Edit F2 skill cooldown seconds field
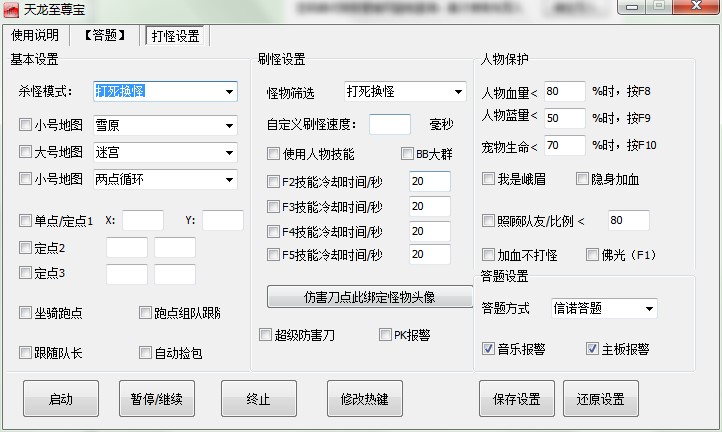 click(430, 181)
